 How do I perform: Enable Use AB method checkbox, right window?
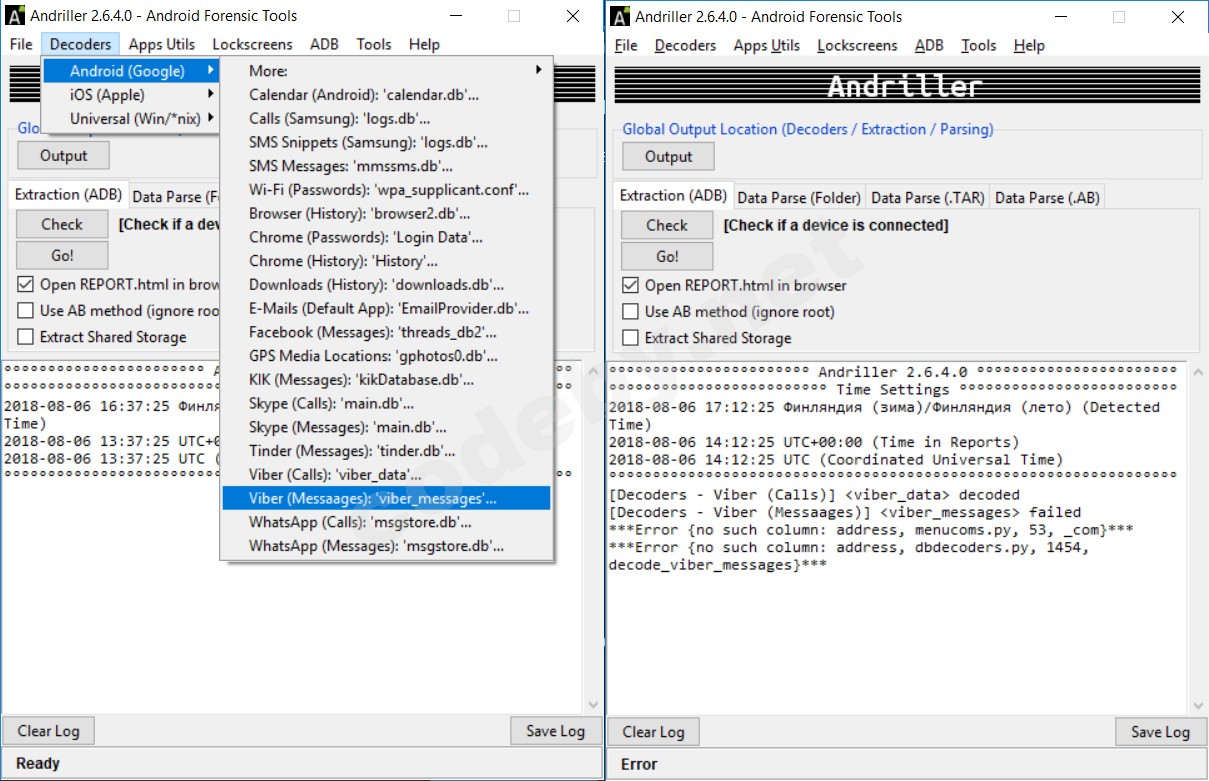pos(630,312)
